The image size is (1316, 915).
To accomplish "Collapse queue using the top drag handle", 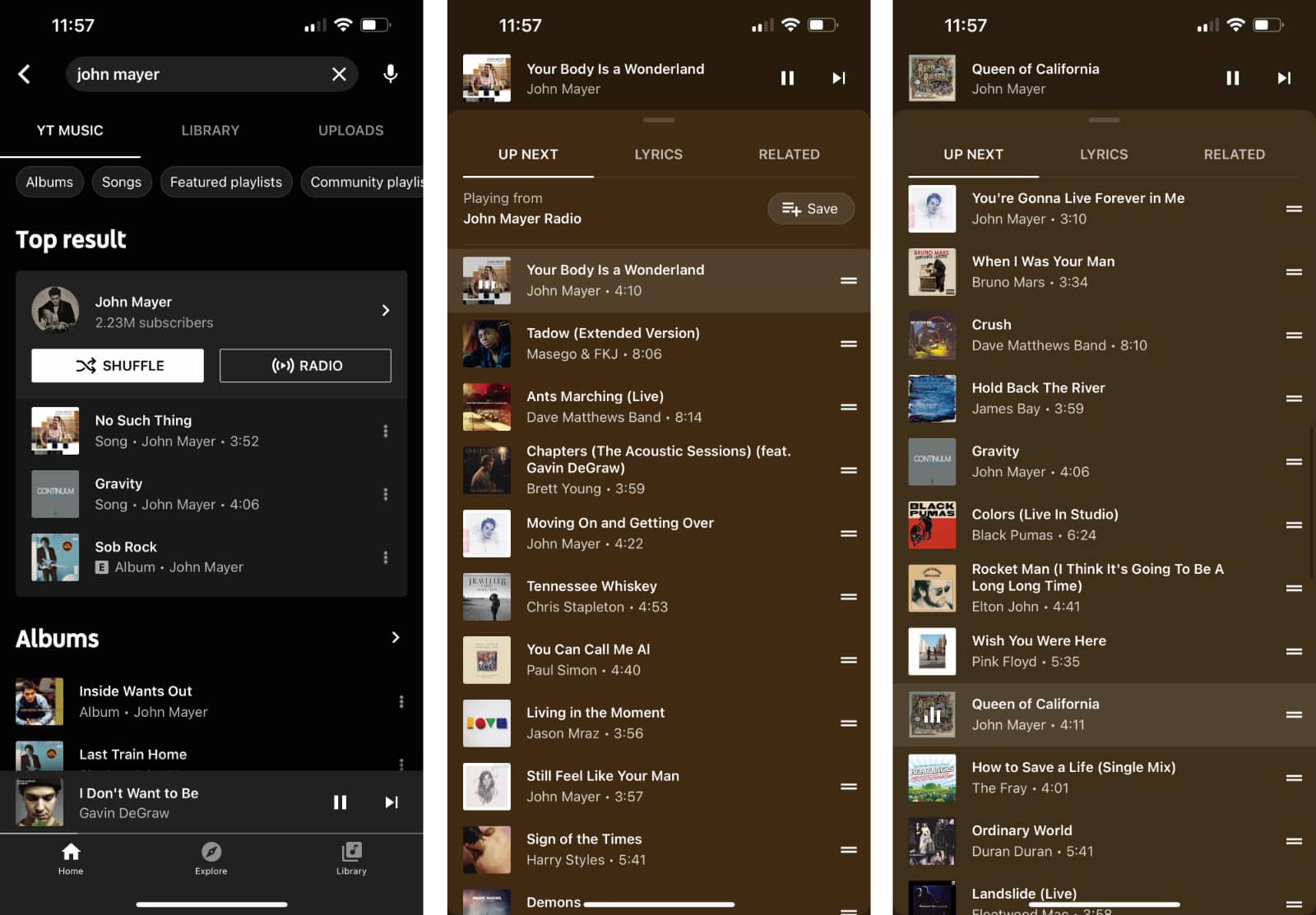I will click(x=659, y=120).
